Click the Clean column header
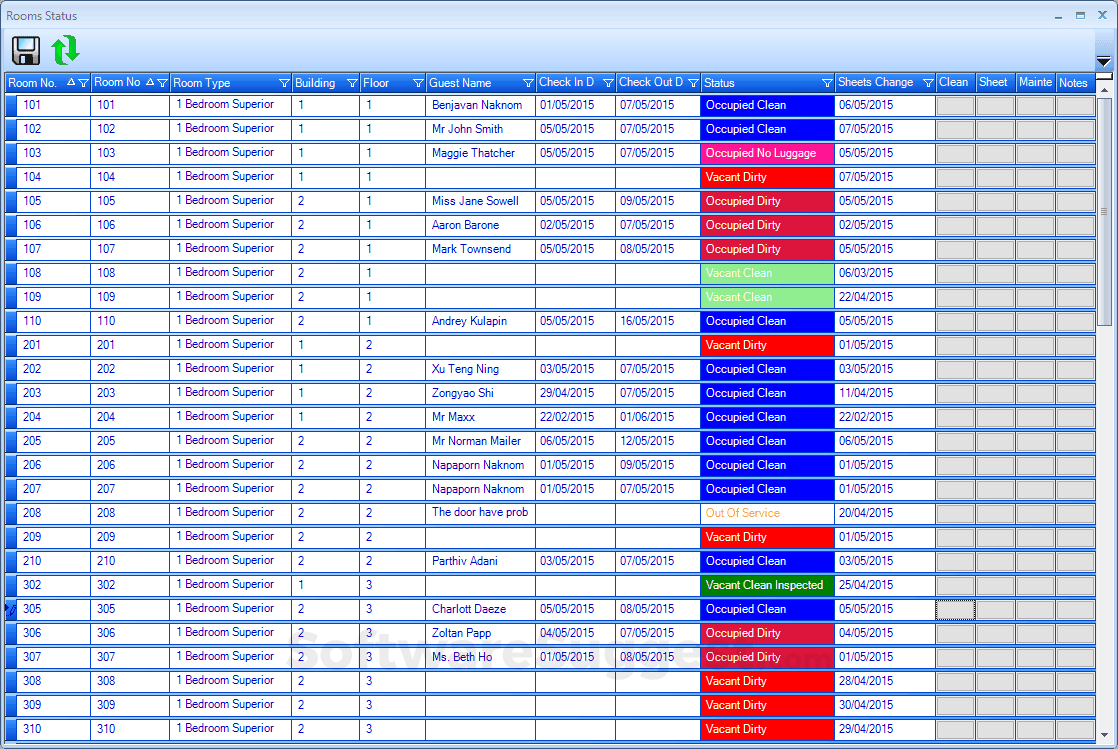Viewport: 1118px width, 749px height. point(955,83)
